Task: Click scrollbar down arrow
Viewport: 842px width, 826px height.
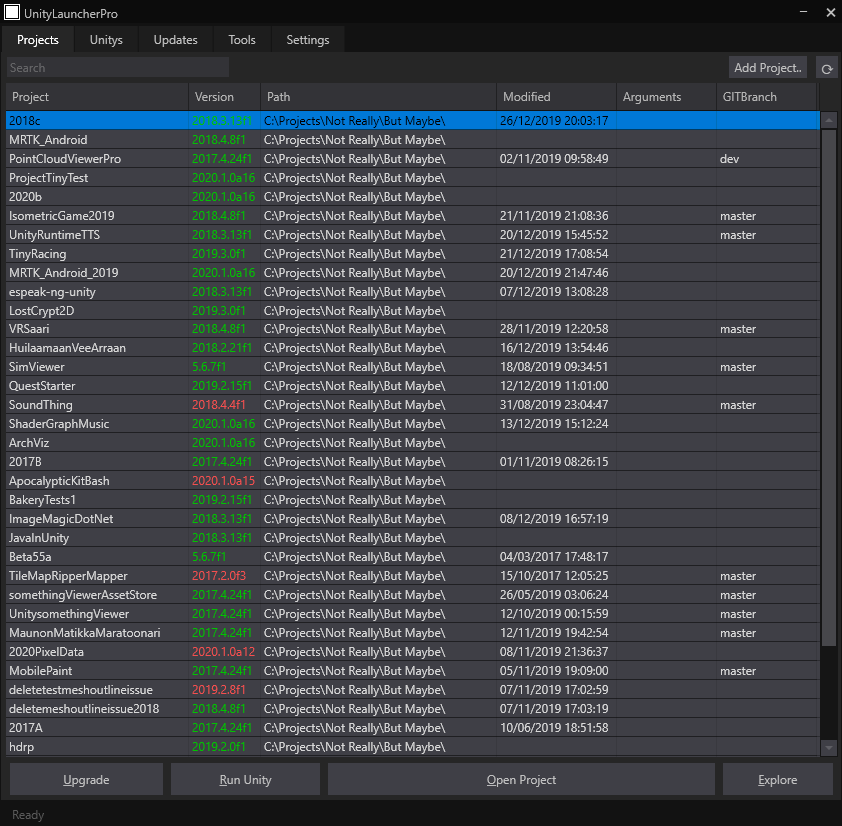Action: point(829,747)
